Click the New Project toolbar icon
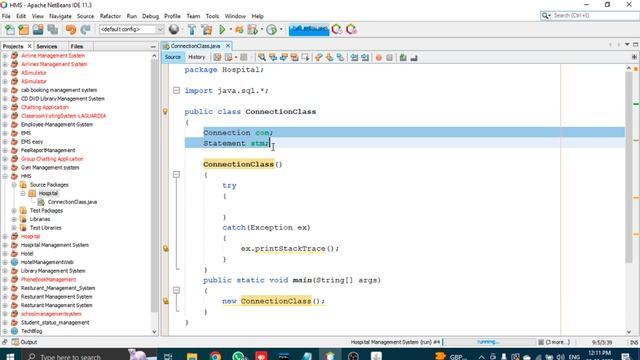The image size is (640, 360). 24,29
